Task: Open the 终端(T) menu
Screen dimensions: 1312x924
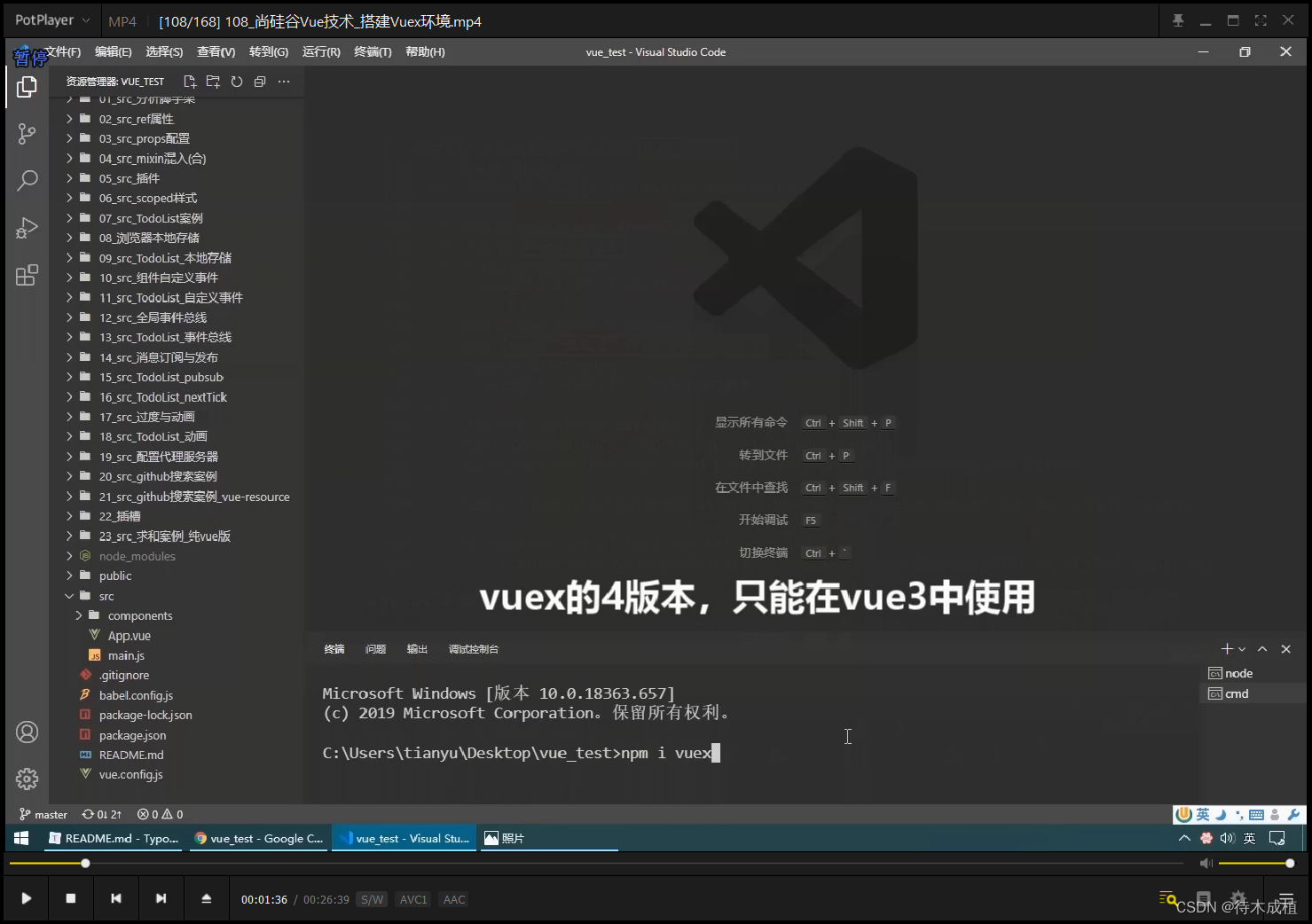Action: pyautogui.click(x=373, y=51)
